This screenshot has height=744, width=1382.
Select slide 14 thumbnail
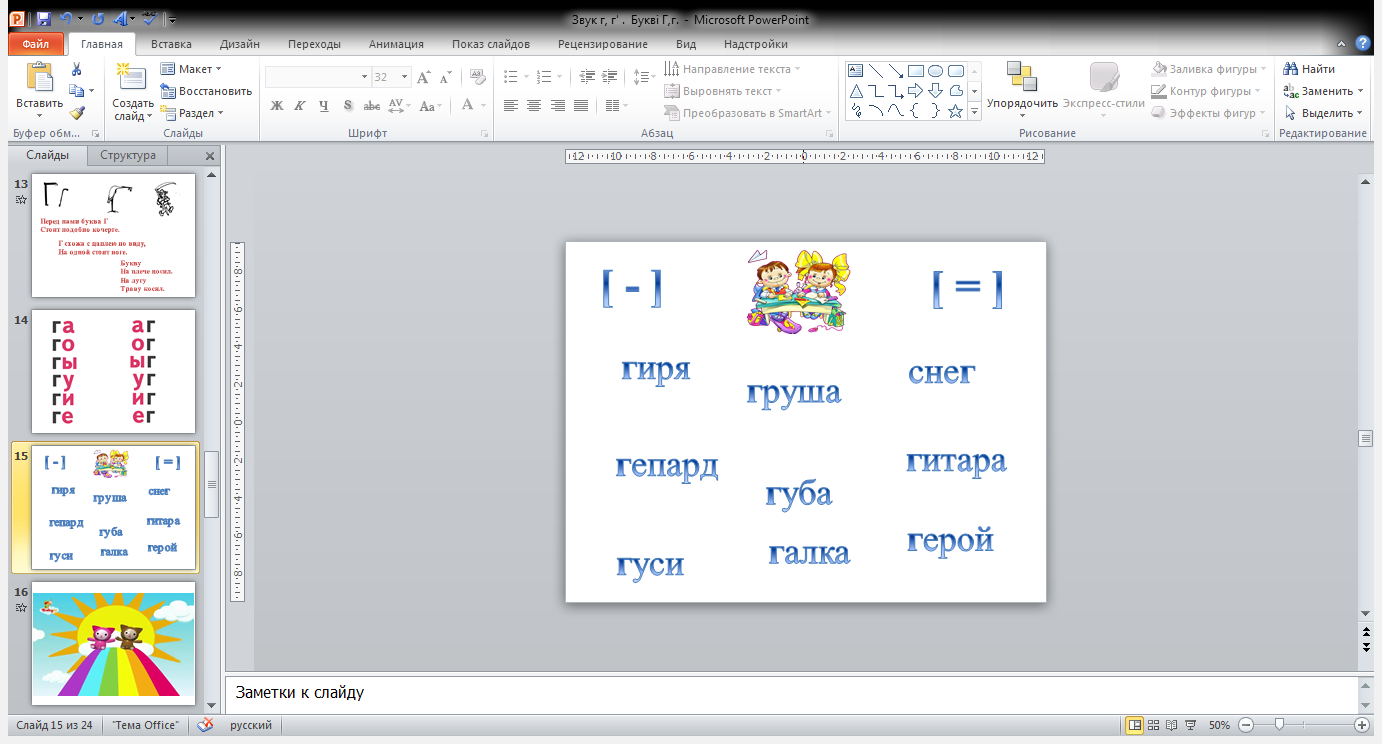pos(113,370)
